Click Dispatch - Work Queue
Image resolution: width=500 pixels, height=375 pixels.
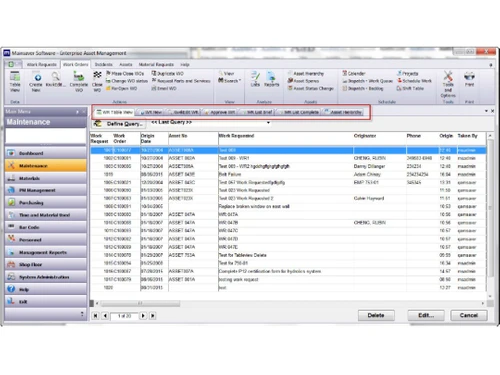tap(367, 81)
